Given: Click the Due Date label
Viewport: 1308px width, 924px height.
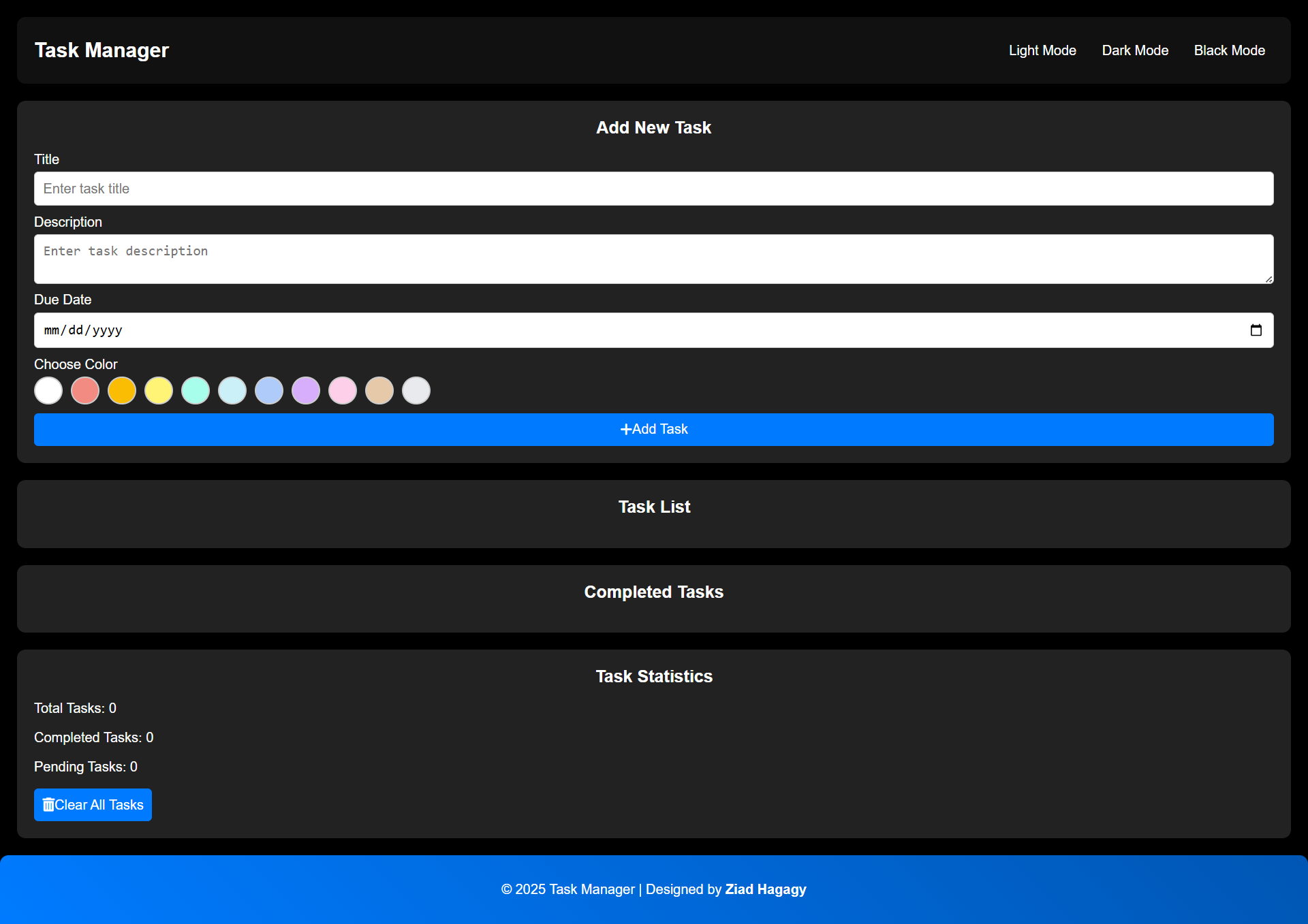Looking at the screenshot, I should click(63, 300).
